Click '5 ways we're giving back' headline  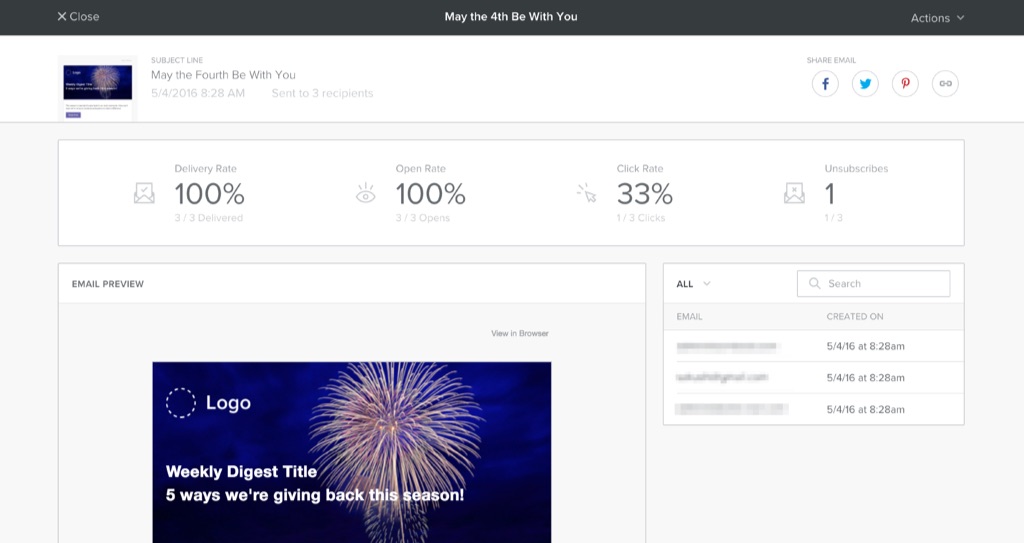(315, 495)
